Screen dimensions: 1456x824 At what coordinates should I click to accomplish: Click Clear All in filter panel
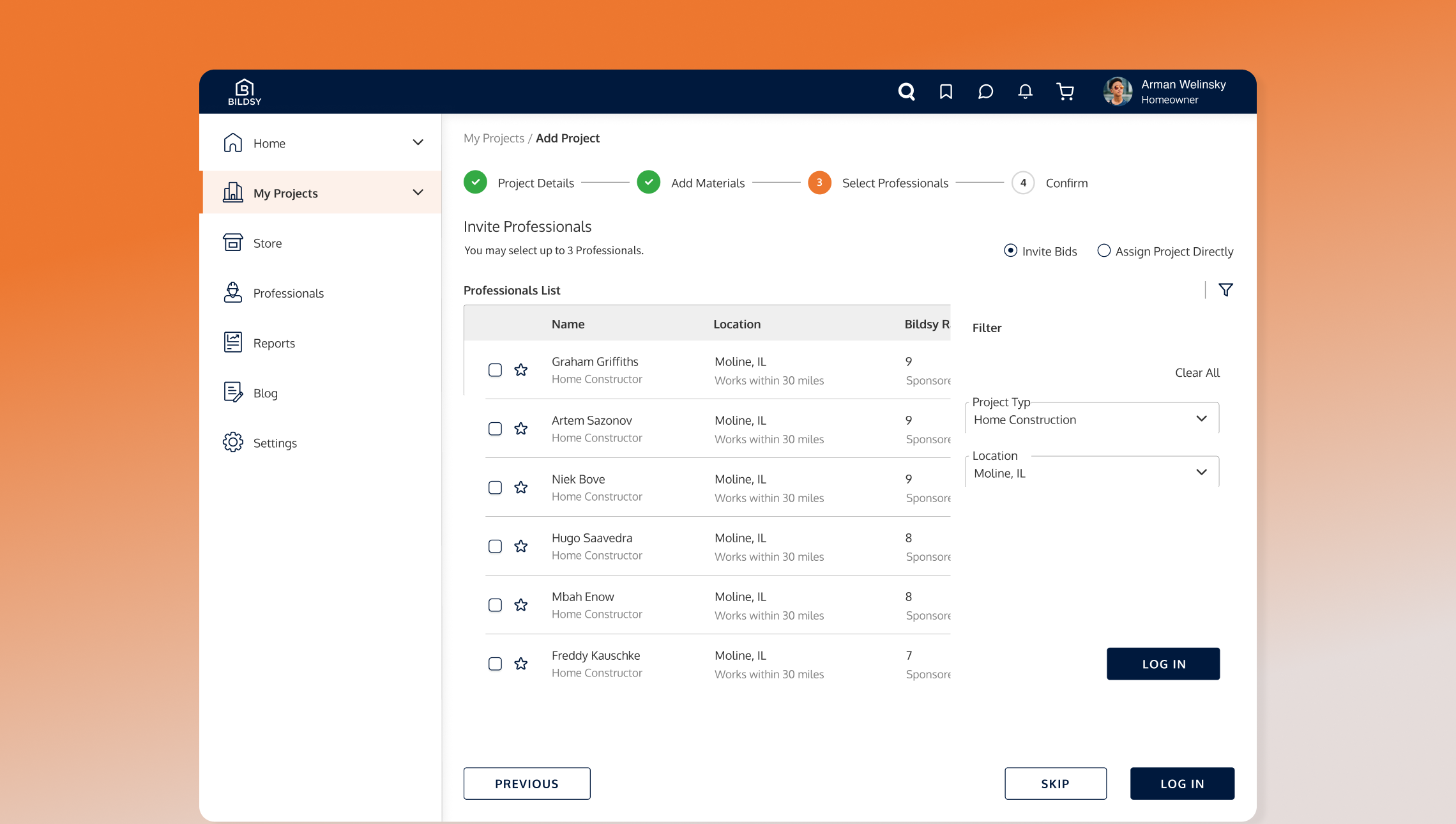pos(1197,373)
